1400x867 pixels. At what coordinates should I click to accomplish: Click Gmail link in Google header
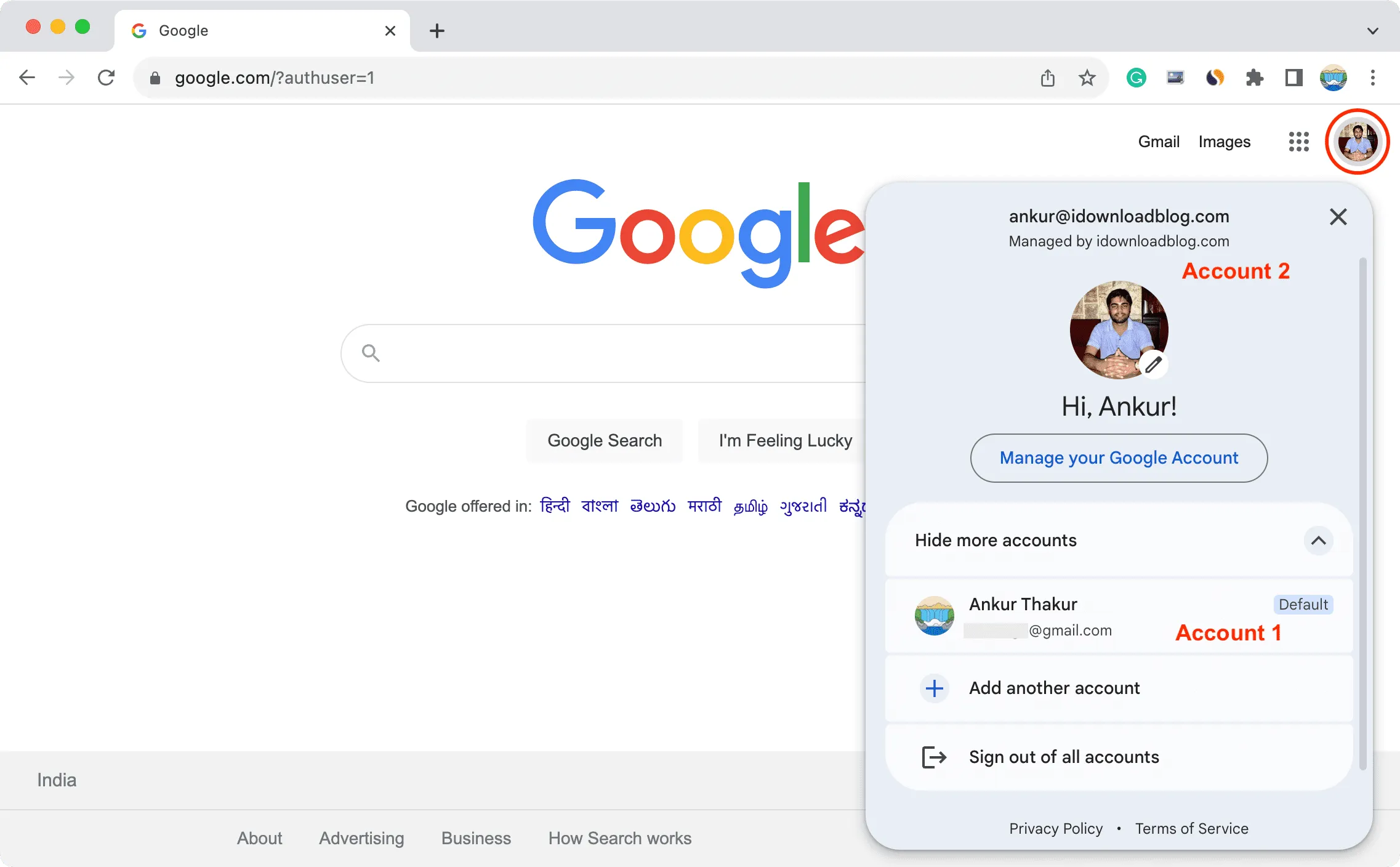pyautogui.click(x=1159, y=141)
